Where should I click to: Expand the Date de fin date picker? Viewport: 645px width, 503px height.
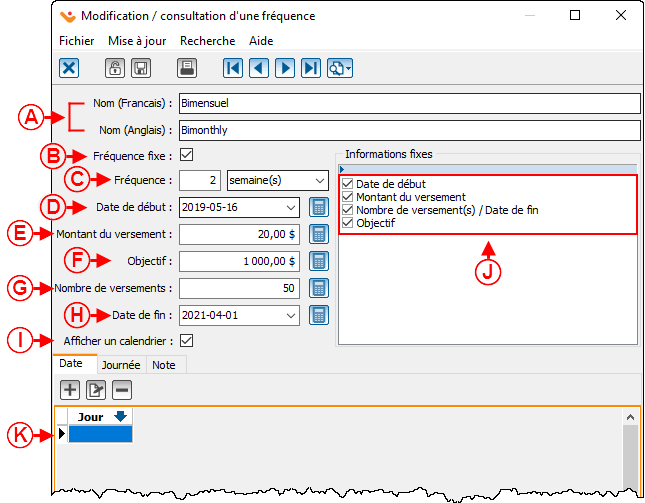point(289,315)
